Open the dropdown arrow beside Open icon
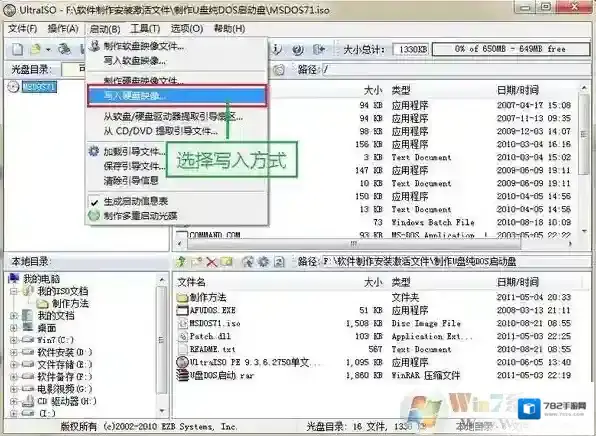The height and width of the screenshot is (436, 596). [48, 50]
